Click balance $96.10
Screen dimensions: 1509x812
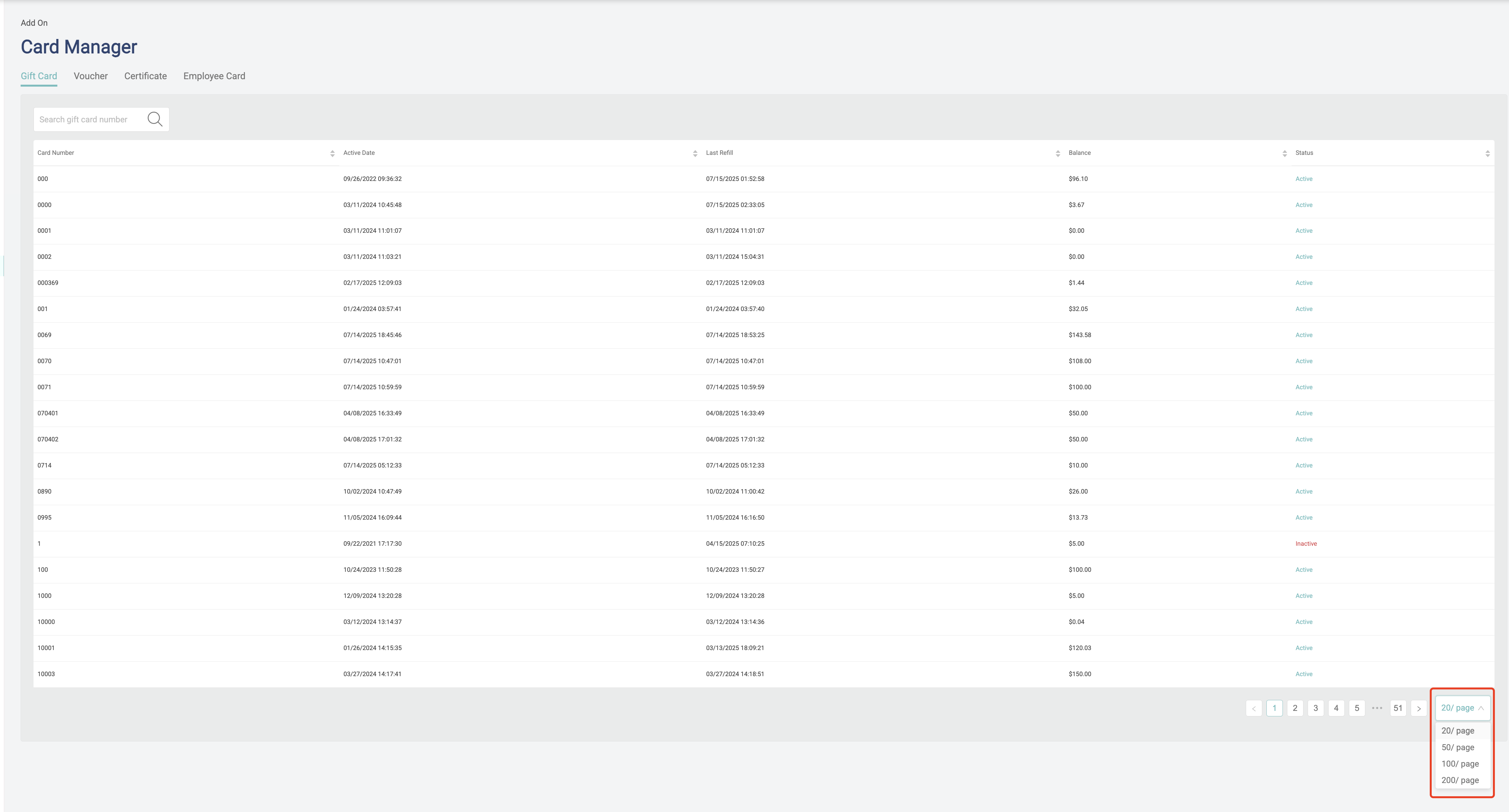[x=1078, y=179]
